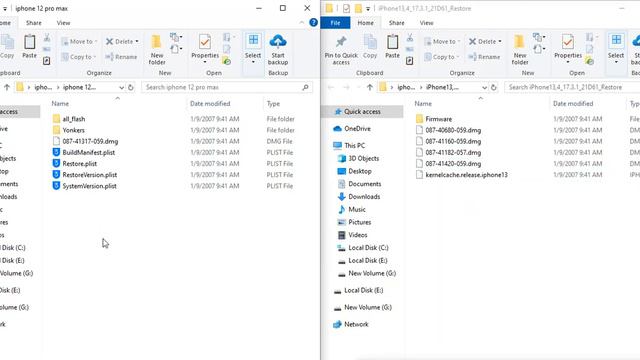Image resolution: width=640 pixels, height=360 pixels.
Task: Click Pin to Quick access in the right window
Action: (x=341, y=50)
